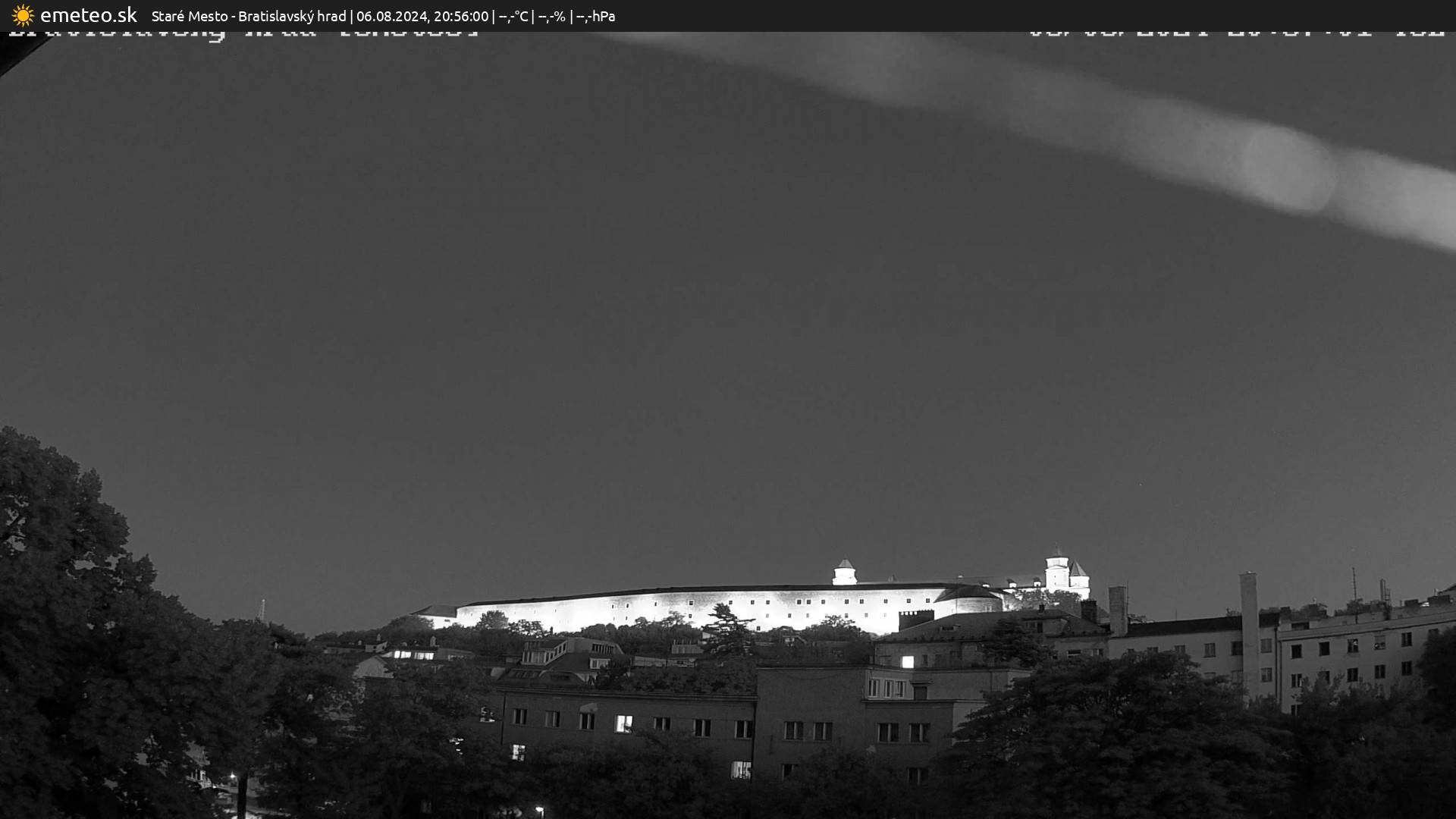1456x819 pixels.
Task: Click the street lamp at bottom left
Action: point(231,775)
